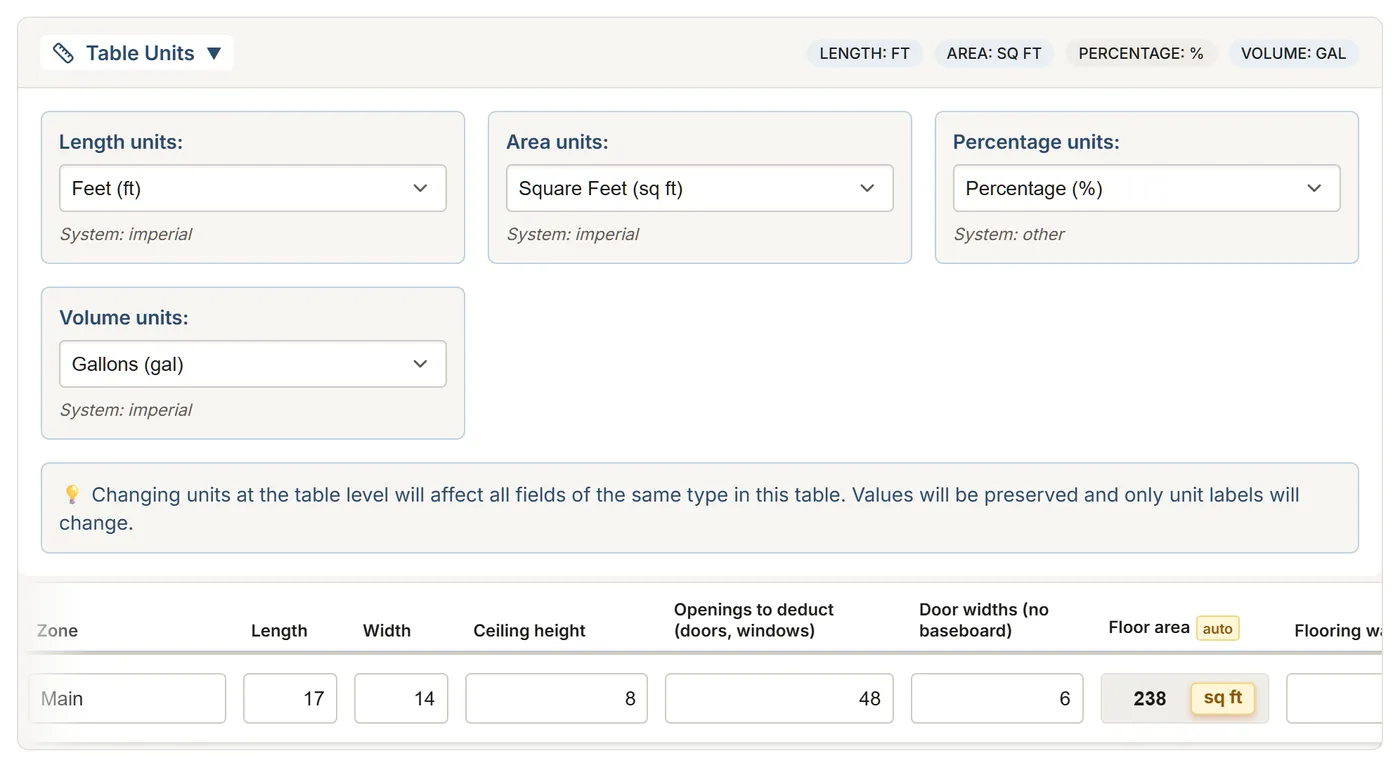The image size is (1400, 767).
Task: Click the Zone column header
Action: point(57,631)
